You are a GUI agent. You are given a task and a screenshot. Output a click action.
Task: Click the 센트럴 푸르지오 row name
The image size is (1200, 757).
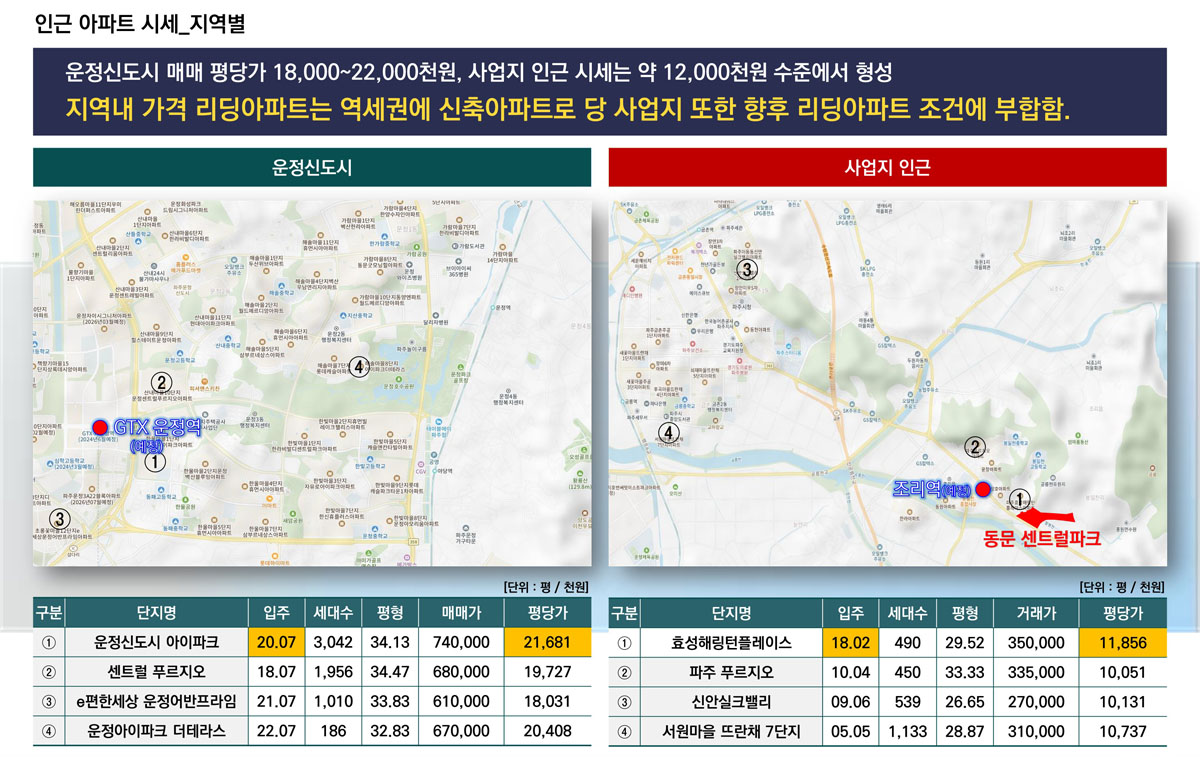pyautogui.click(x=155, y=672)
